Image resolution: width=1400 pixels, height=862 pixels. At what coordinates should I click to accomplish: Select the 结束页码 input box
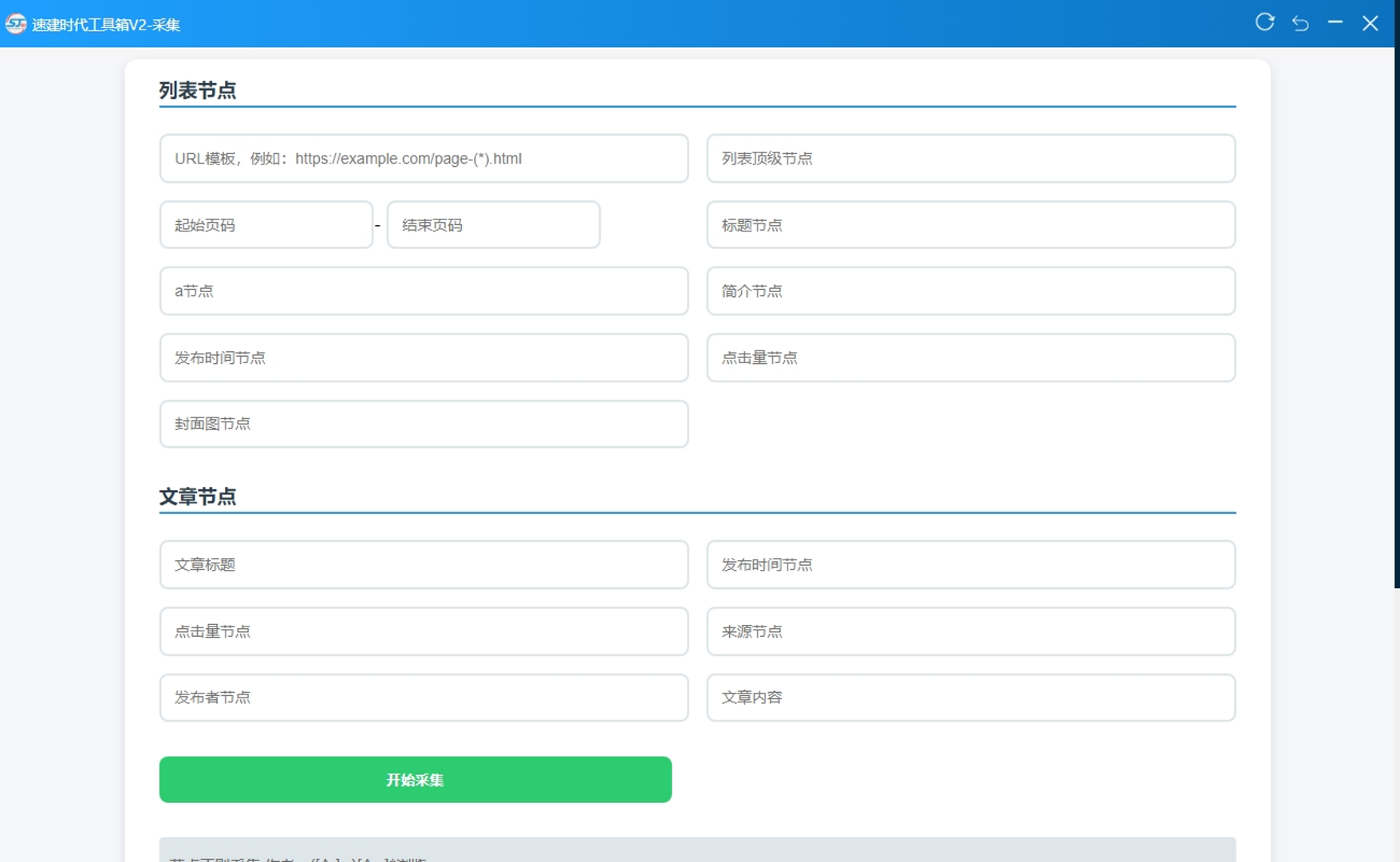coord(493,225)
